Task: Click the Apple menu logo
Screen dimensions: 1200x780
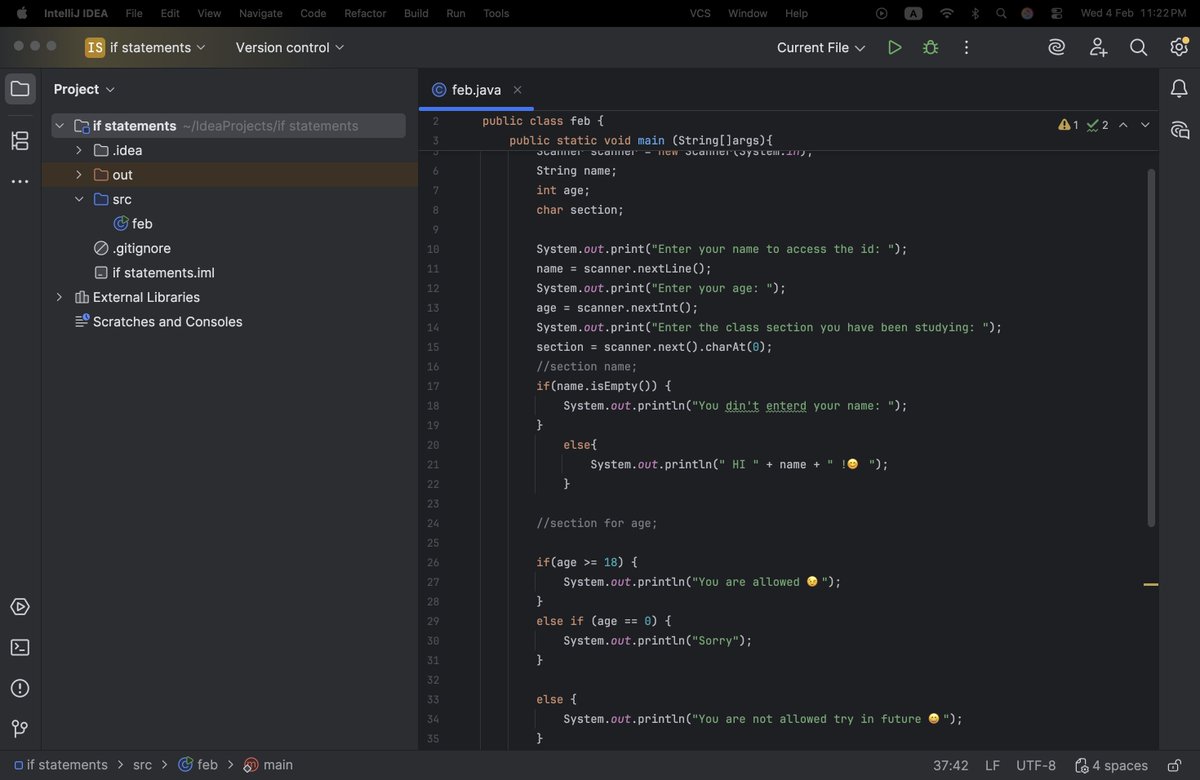Action: pyautogui.click(x=21, y=13)
